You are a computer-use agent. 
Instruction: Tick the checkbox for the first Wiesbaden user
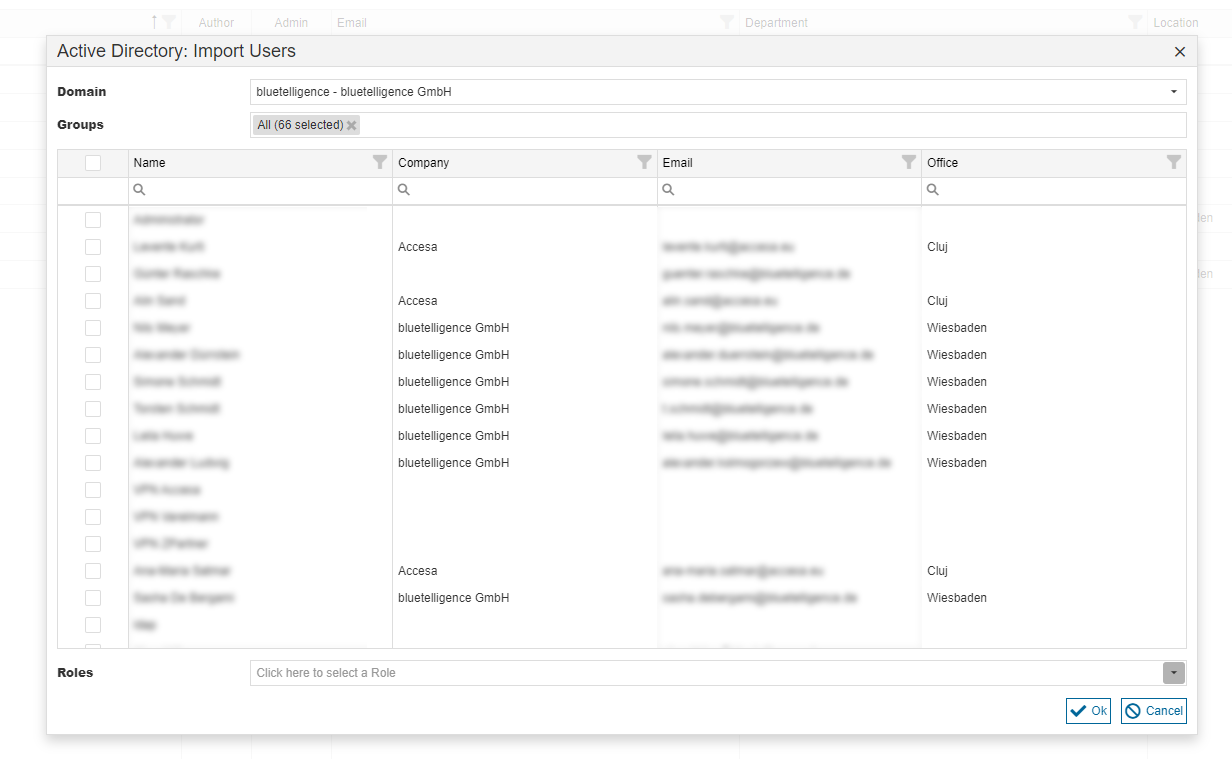click(93, 328)
